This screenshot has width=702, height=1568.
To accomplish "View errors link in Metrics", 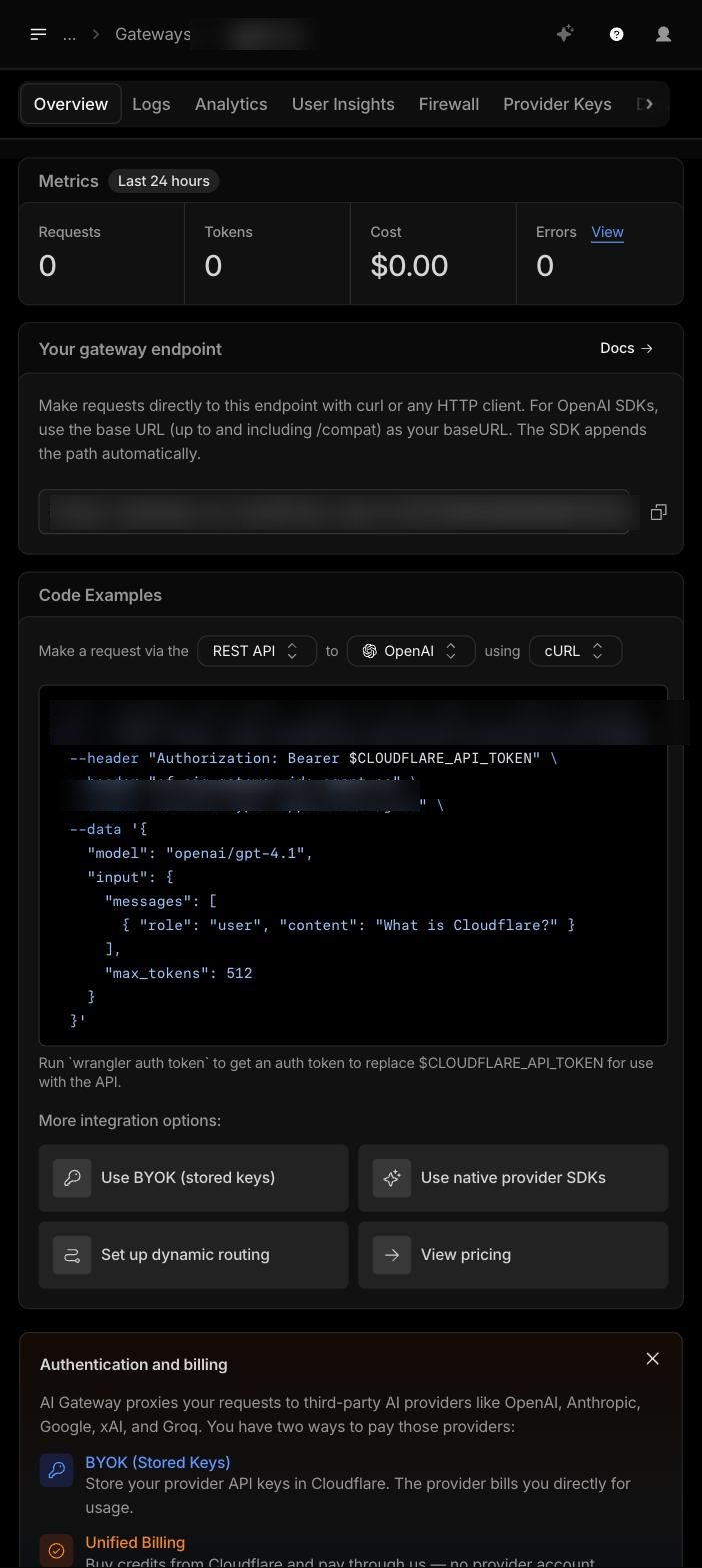I will pyautogui.click(x=607, y=232).
